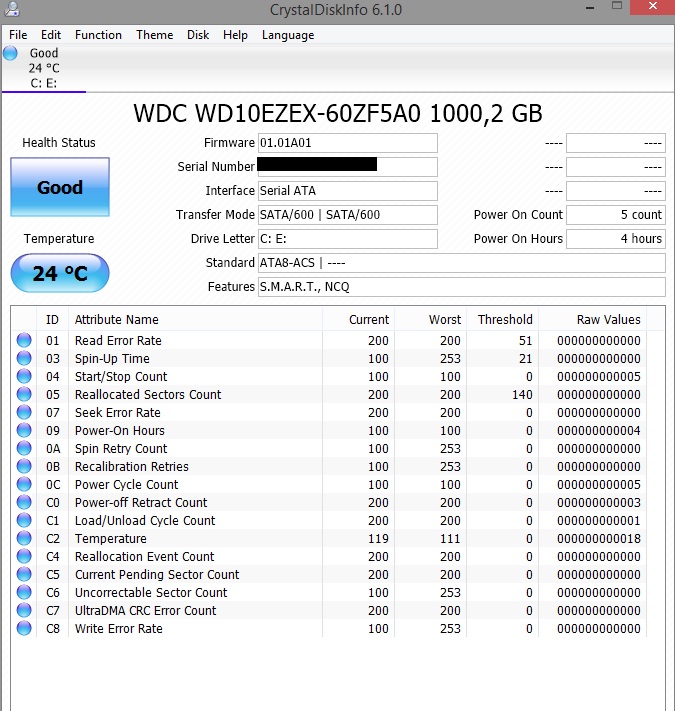Click the Features field S.M.A.R.T., NCQ
Viewport: 675px width, 711px height.
click(x=461, y=287)
